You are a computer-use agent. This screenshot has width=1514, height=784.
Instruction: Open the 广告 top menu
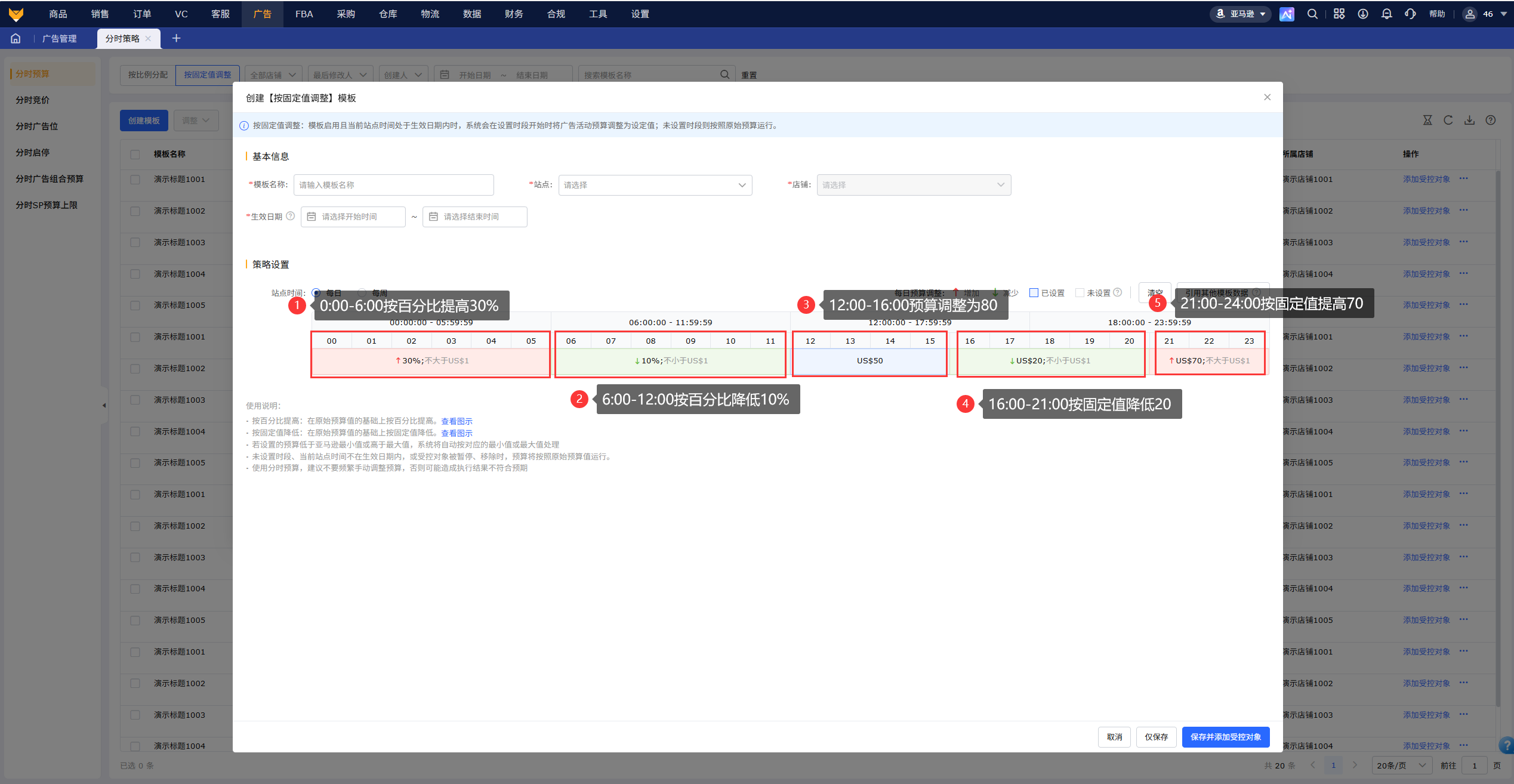262,14
